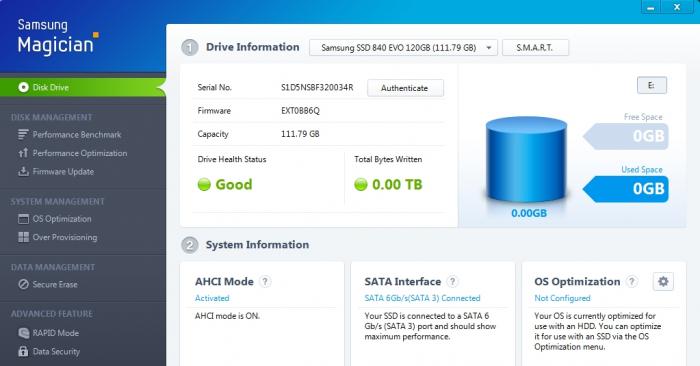Click the Samsung Magician logo
700x366 pixels.
[57, 37]
